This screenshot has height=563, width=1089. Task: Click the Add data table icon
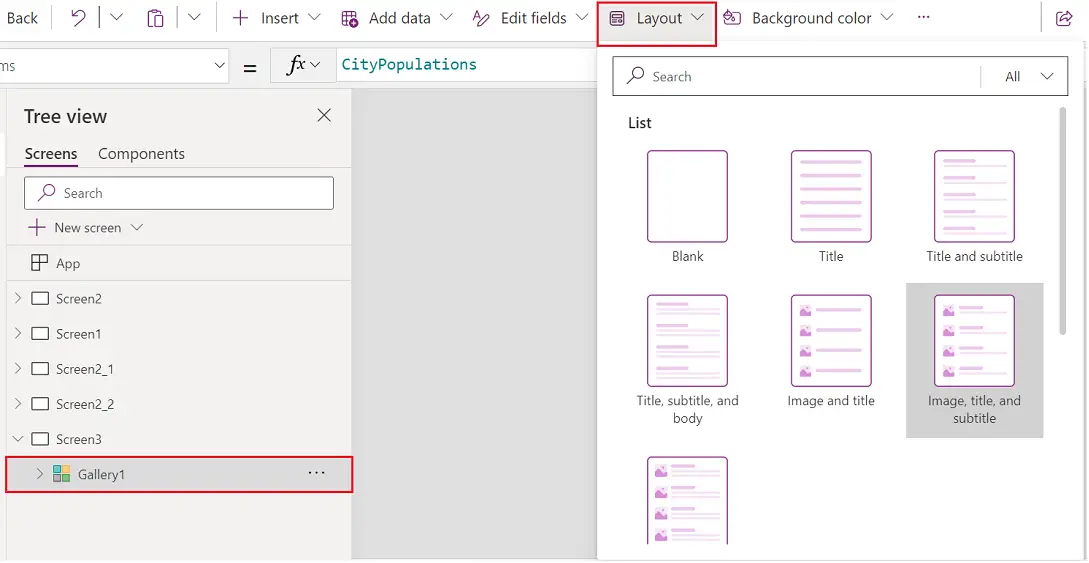pos(350,19)
